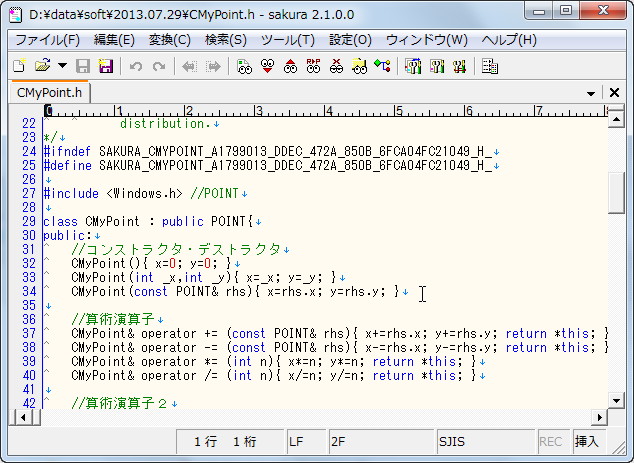
Task: Jump forward using the right arrow icon
Action: (213, 66)
